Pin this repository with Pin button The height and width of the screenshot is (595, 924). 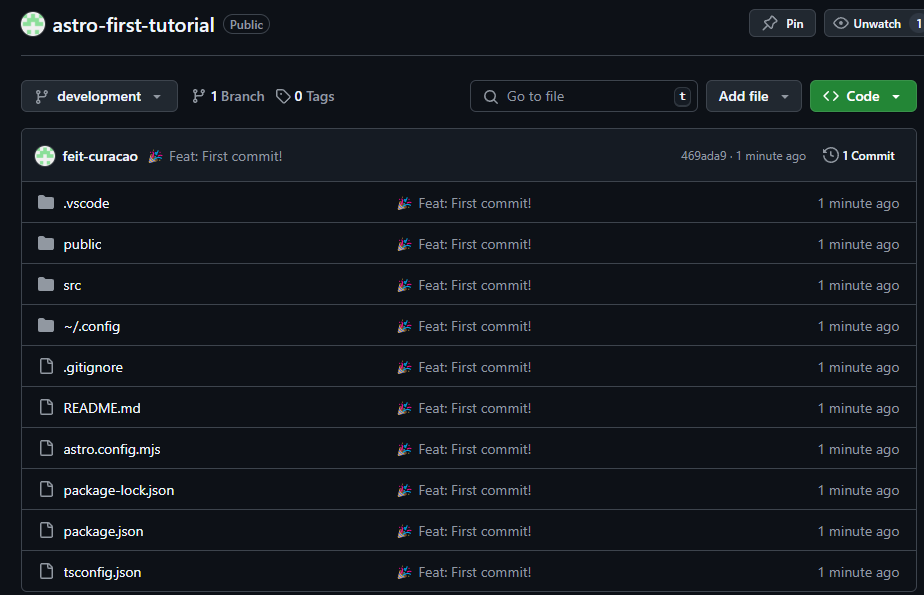pyautogui.click(x=782, y=23)
